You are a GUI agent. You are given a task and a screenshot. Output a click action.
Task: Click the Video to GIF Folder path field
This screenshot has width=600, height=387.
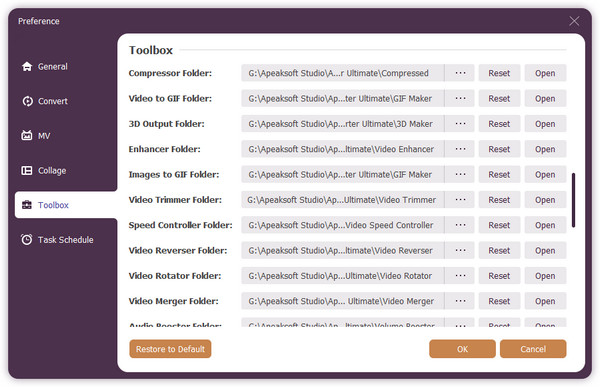coord(343,98)
